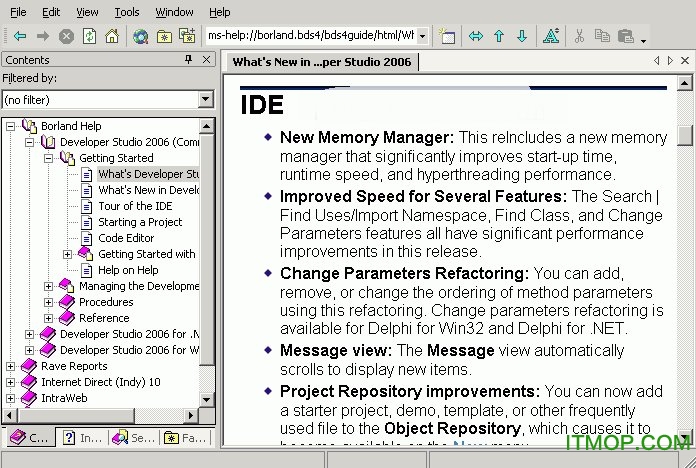Expand Rave Reports node
696x468 pixels.
click(x=10, y=366)
